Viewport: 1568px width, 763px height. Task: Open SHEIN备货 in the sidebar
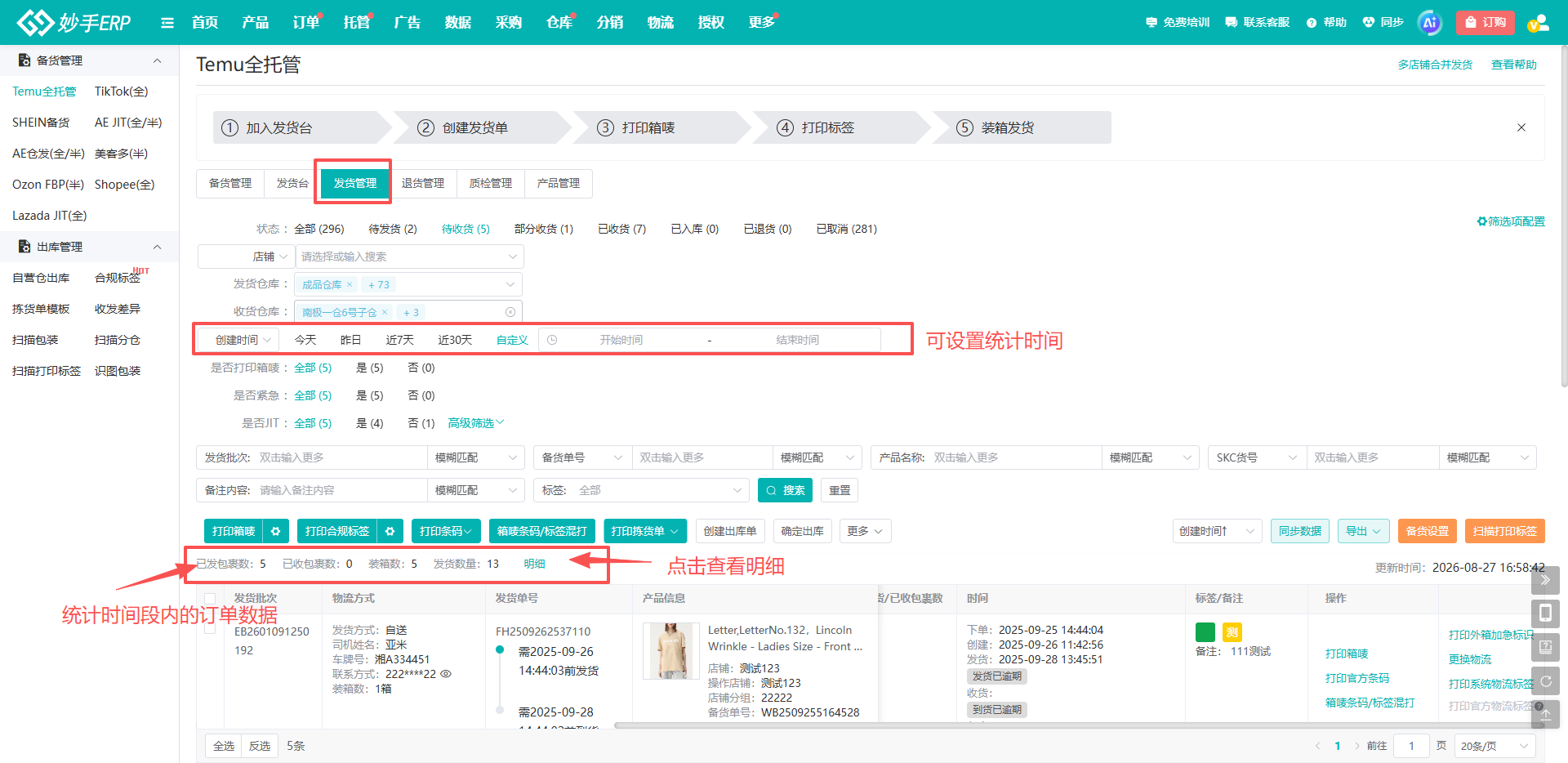pyautogui.click(x=41, y=123)
